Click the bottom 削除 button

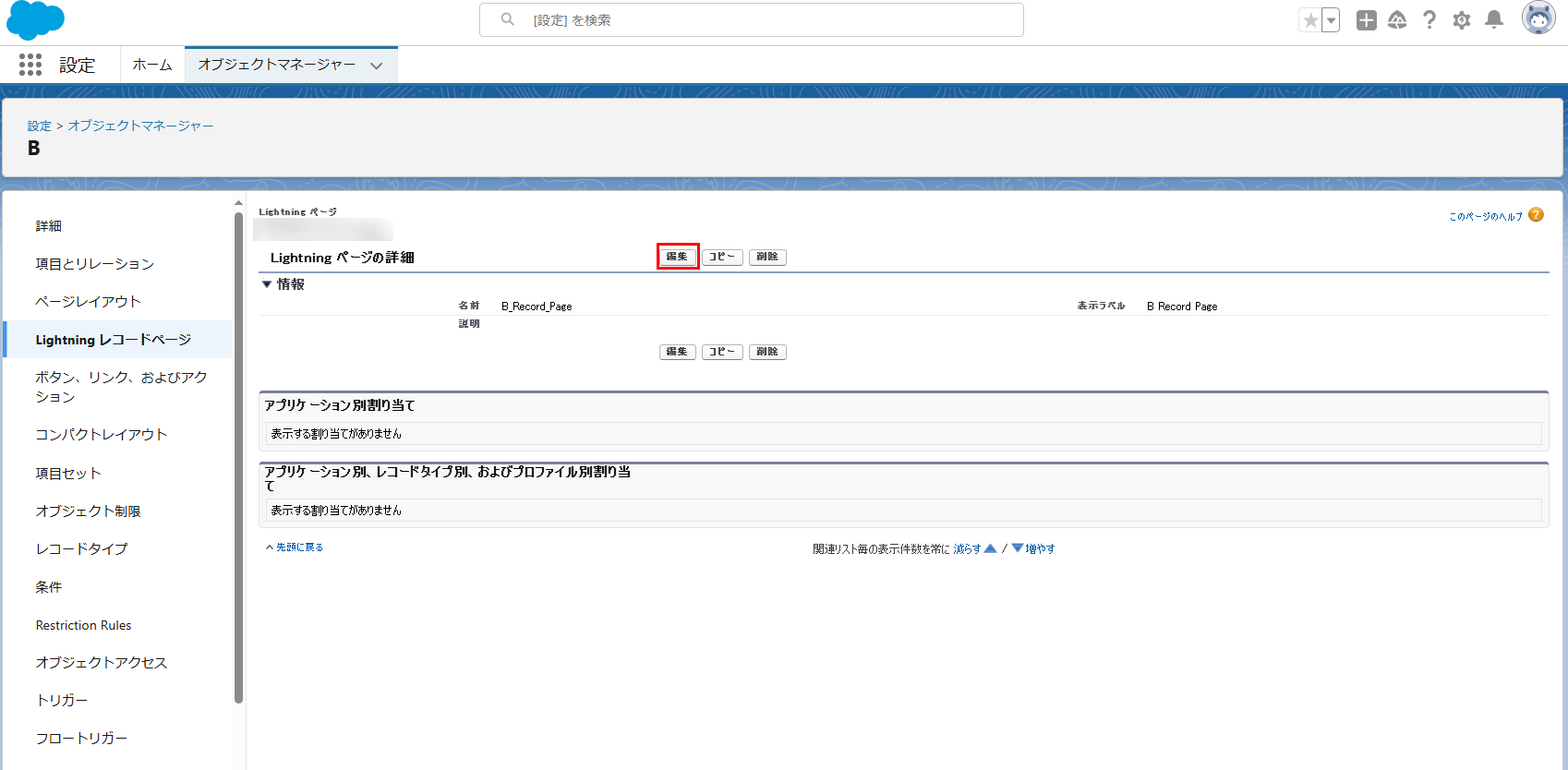[x=766, y=352]
